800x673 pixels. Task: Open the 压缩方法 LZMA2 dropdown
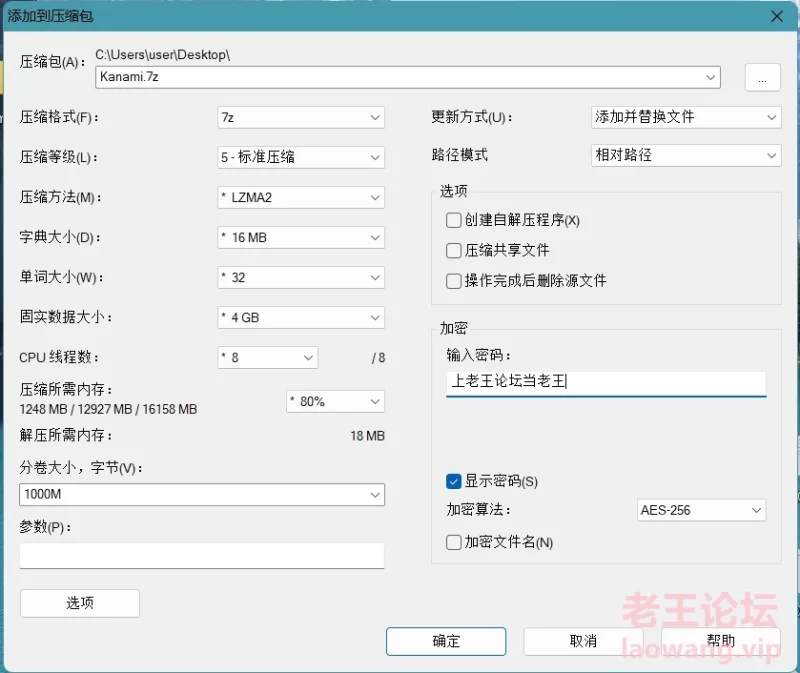click(301, 197)
